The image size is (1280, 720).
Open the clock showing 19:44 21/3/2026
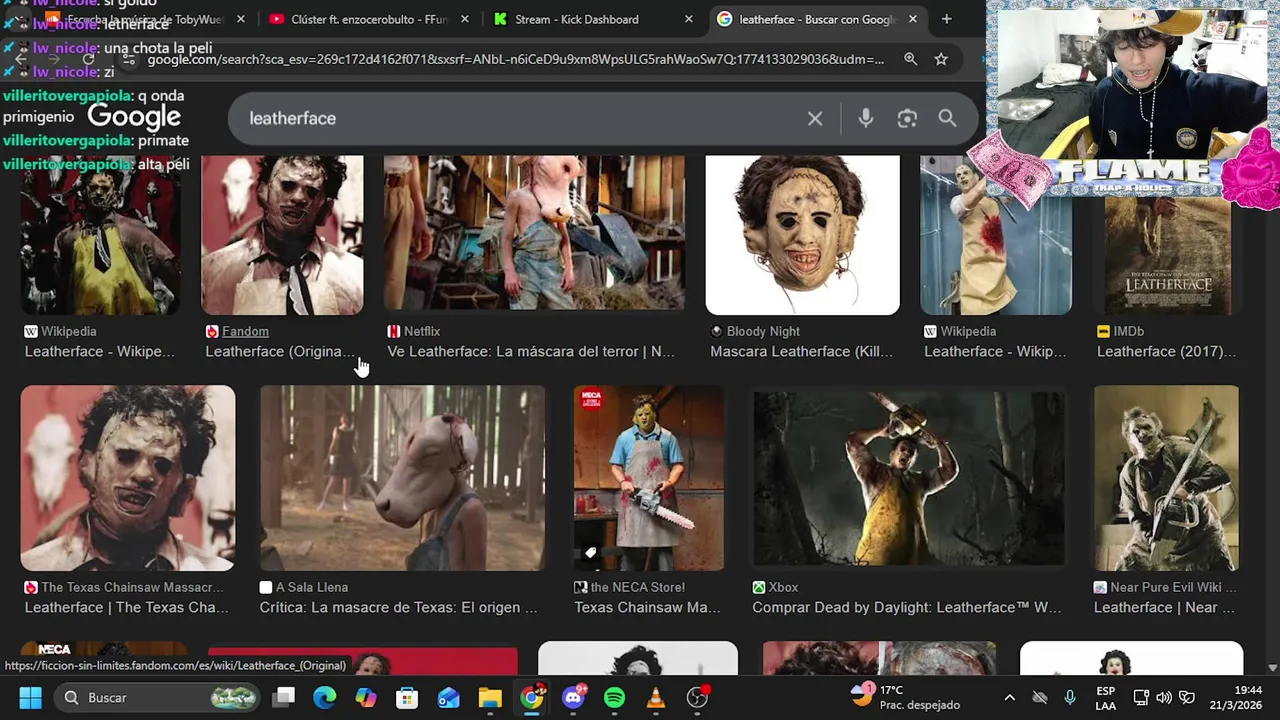click(x=1234, y=697)
